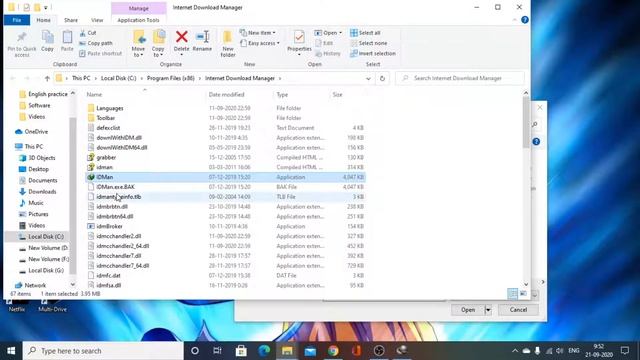Click Open button in back dialog
640x360 pixels.
[x=468, y=310]
